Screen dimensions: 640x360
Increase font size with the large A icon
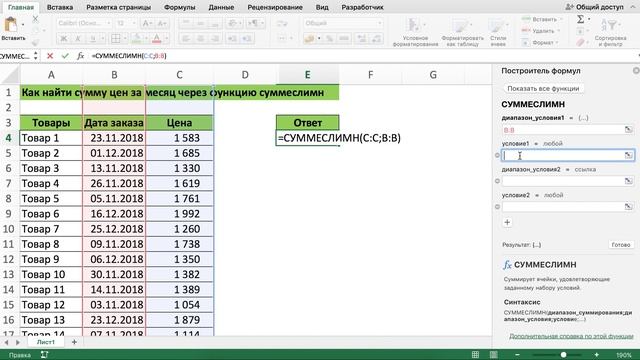(147, 23)
